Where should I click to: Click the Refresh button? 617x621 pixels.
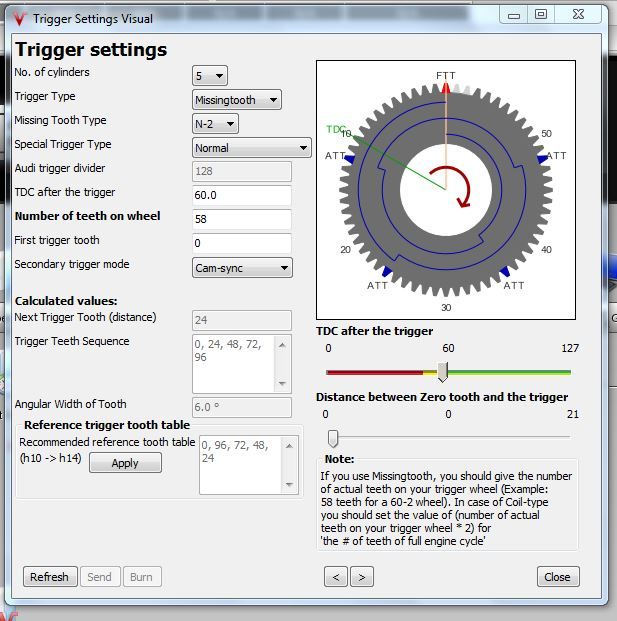pos(50,577)
